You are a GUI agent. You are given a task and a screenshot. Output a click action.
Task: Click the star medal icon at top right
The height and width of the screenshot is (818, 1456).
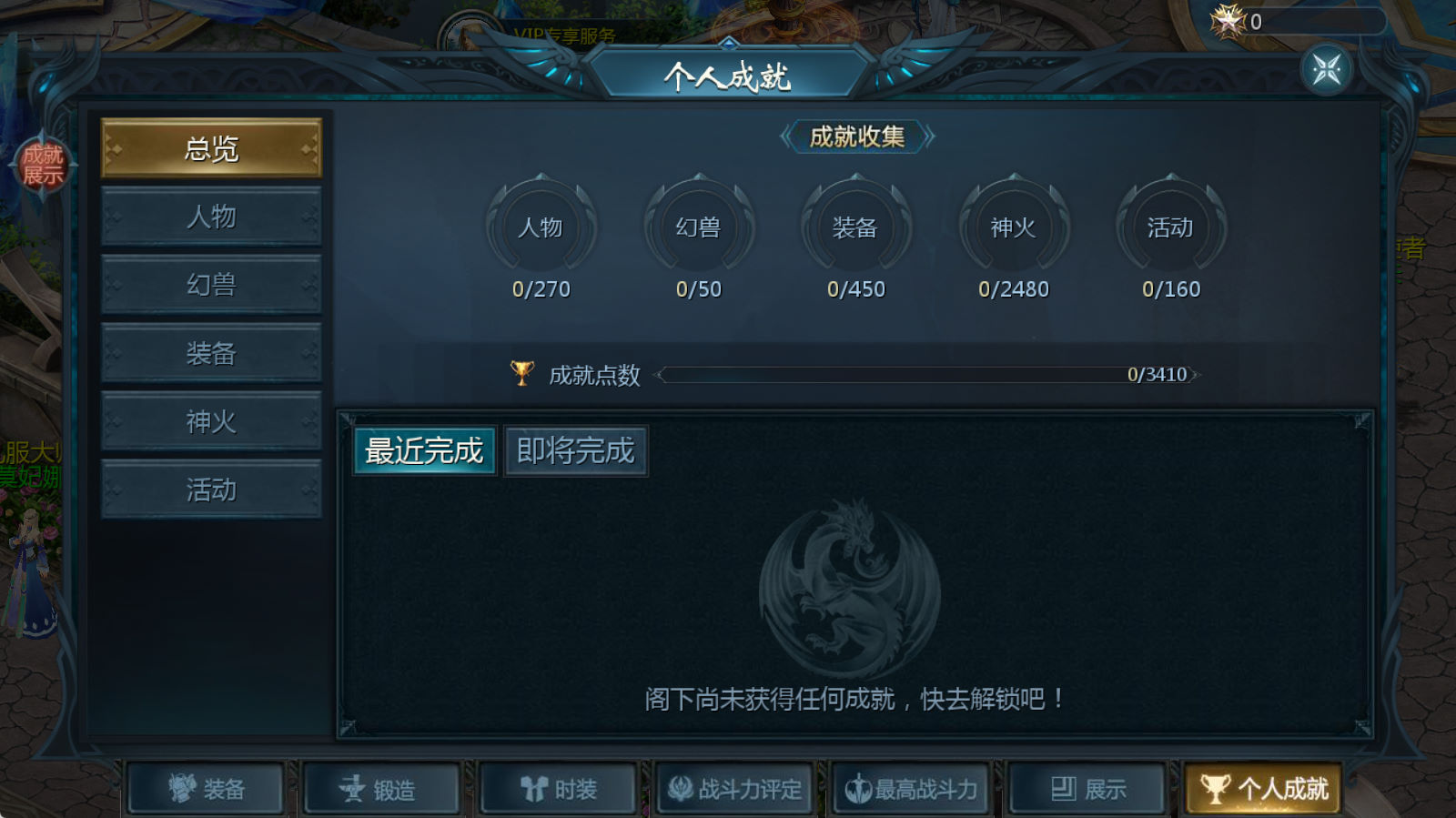[1228, 21]
